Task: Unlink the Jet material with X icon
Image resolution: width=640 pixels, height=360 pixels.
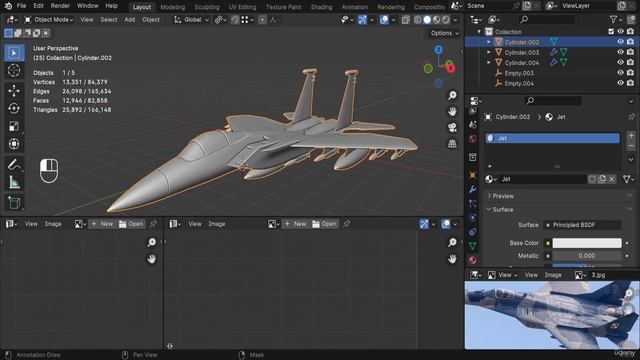Action: point(611,179)
